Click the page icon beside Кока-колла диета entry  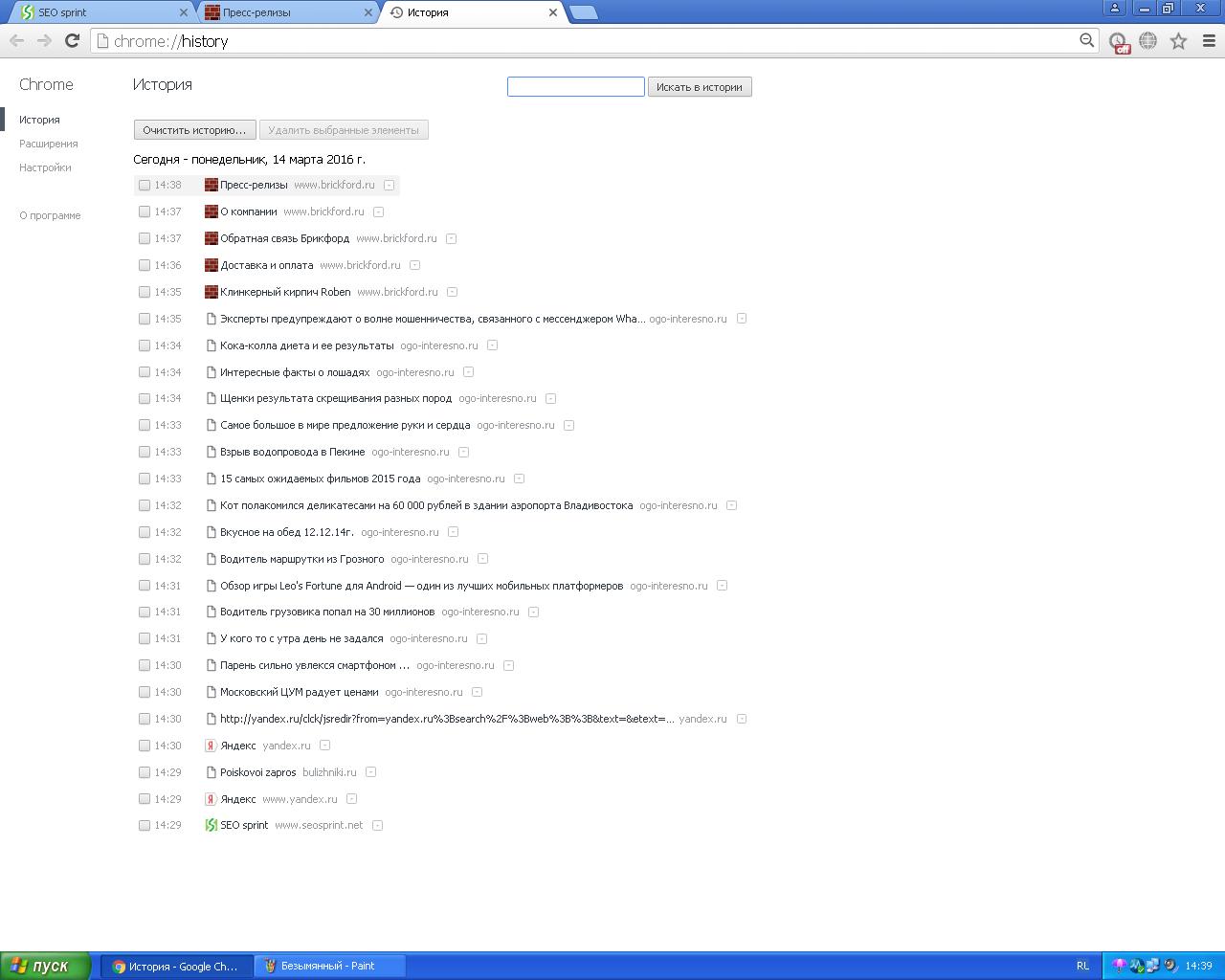(212, 345)
